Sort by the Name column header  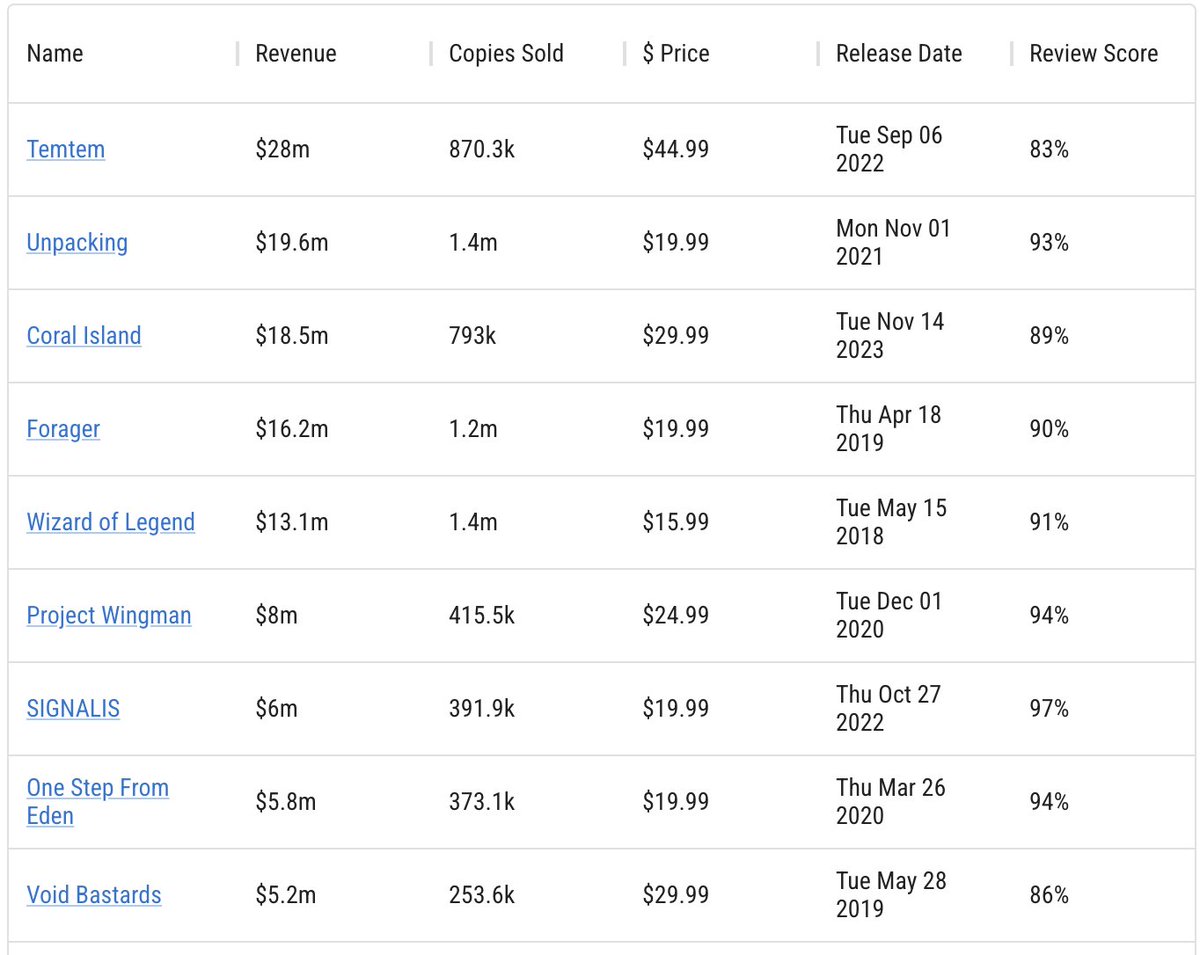[55, 53]
